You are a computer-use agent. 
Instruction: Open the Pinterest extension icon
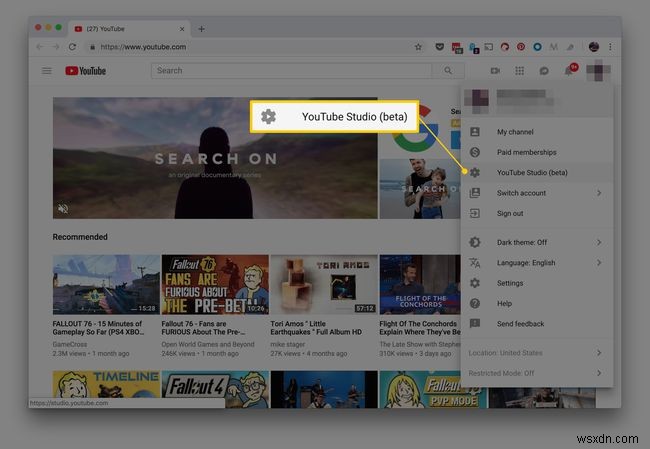point(521,47)
